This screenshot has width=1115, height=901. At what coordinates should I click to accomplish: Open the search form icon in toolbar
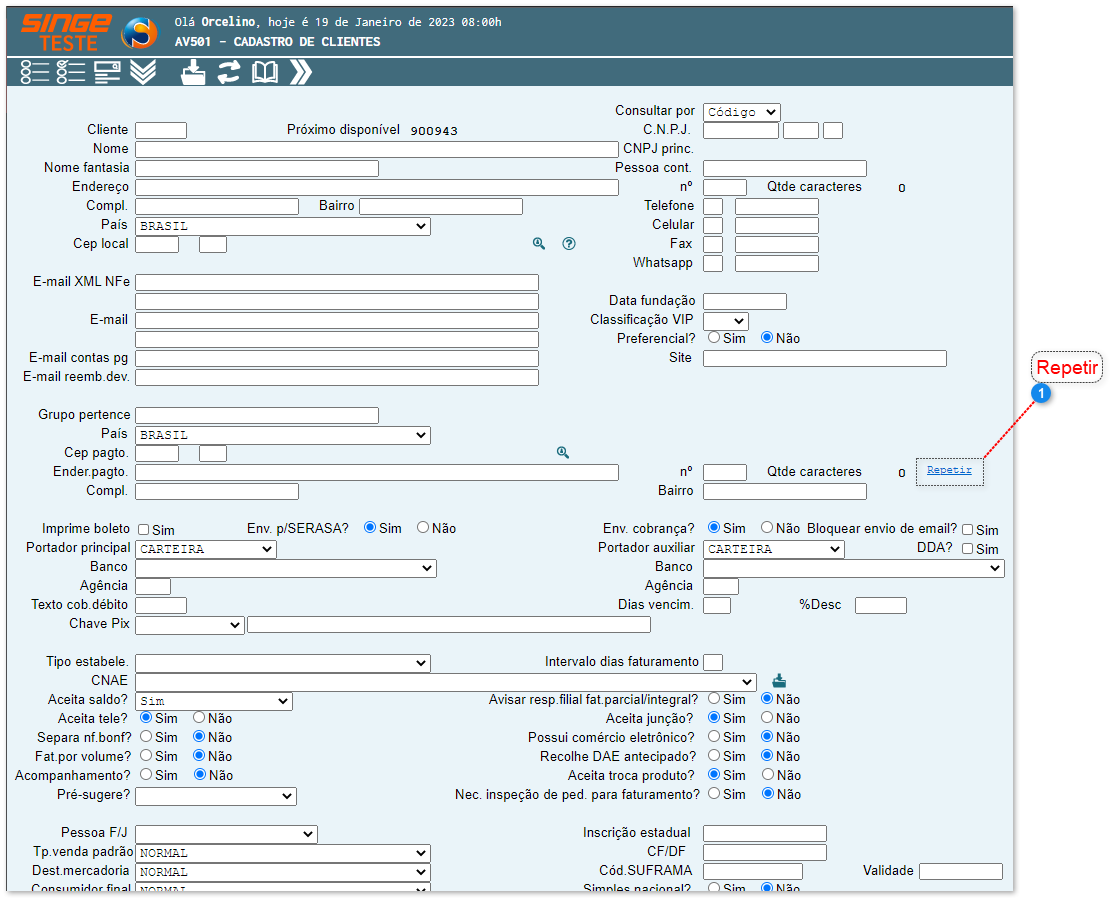pyautogui.click(x=107, y=72)
